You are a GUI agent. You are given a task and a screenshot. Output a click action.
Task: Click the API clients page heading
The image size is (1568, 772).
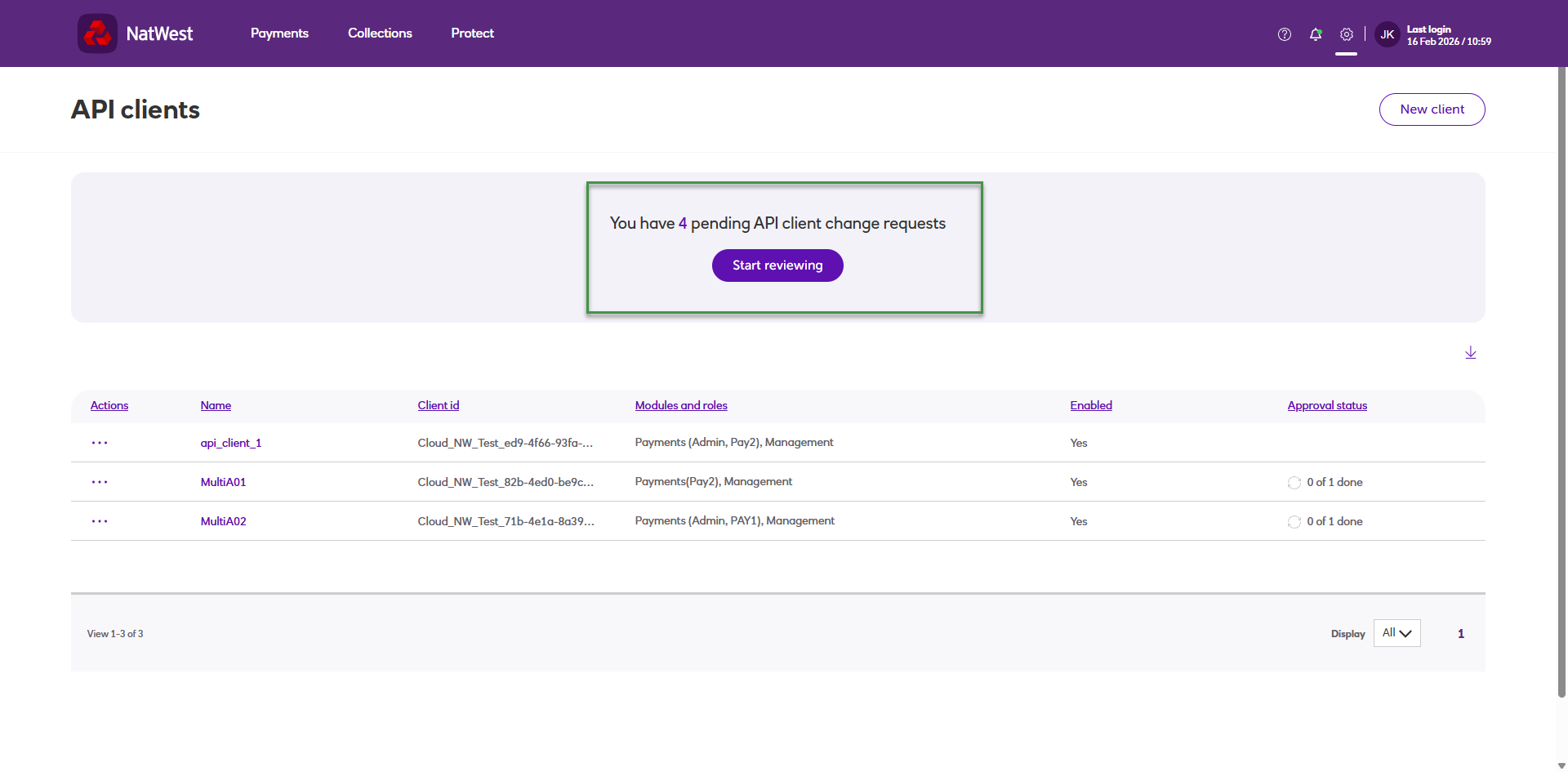(136, 109)
